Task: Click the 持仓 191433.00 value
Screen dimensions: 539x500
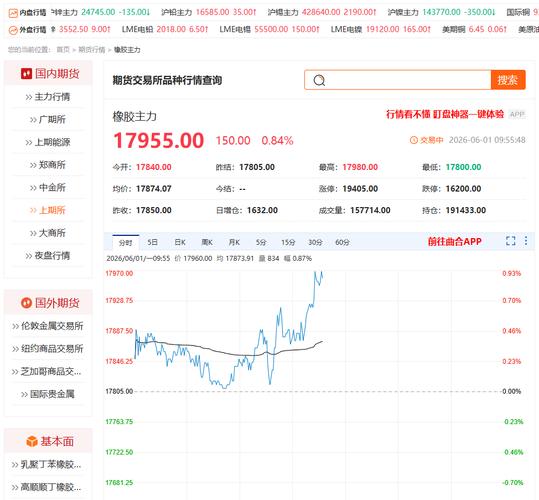Action: point(466,210)
